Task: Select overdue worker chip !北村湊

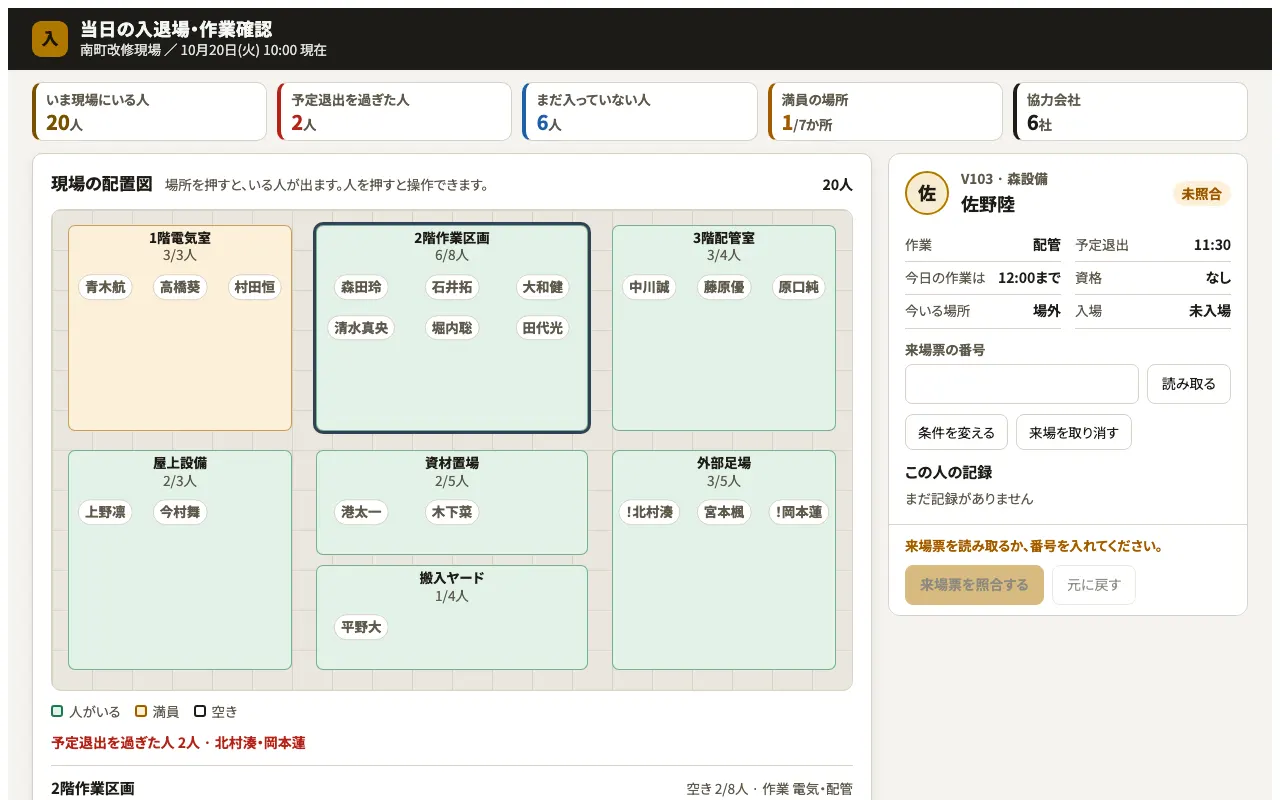Action: 649,512
